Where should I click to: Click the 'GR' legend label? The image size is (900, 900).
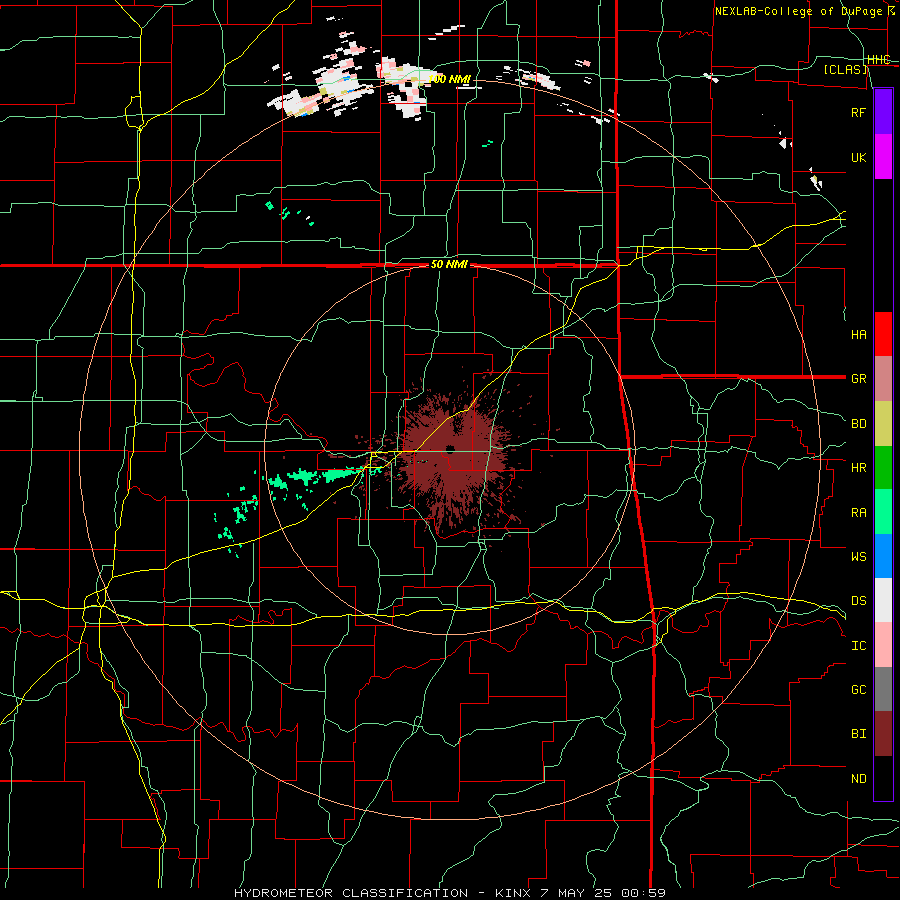[858, 379]
